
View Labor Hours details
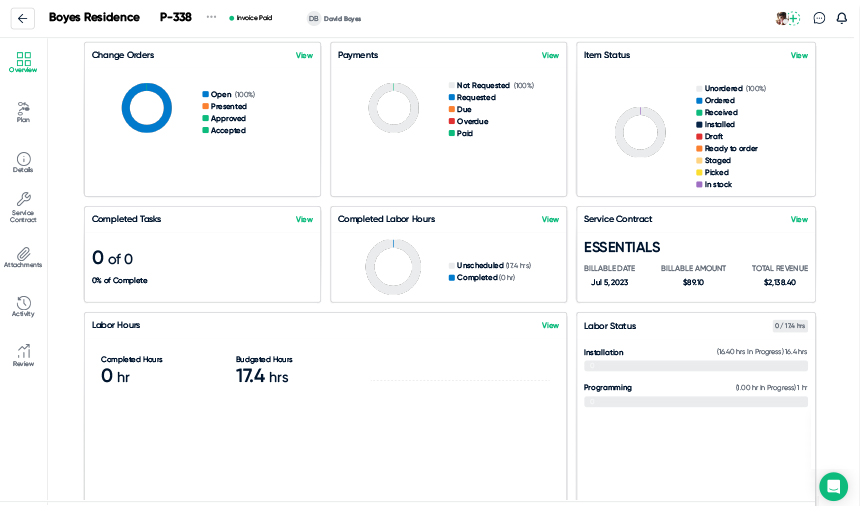[550, 325]
